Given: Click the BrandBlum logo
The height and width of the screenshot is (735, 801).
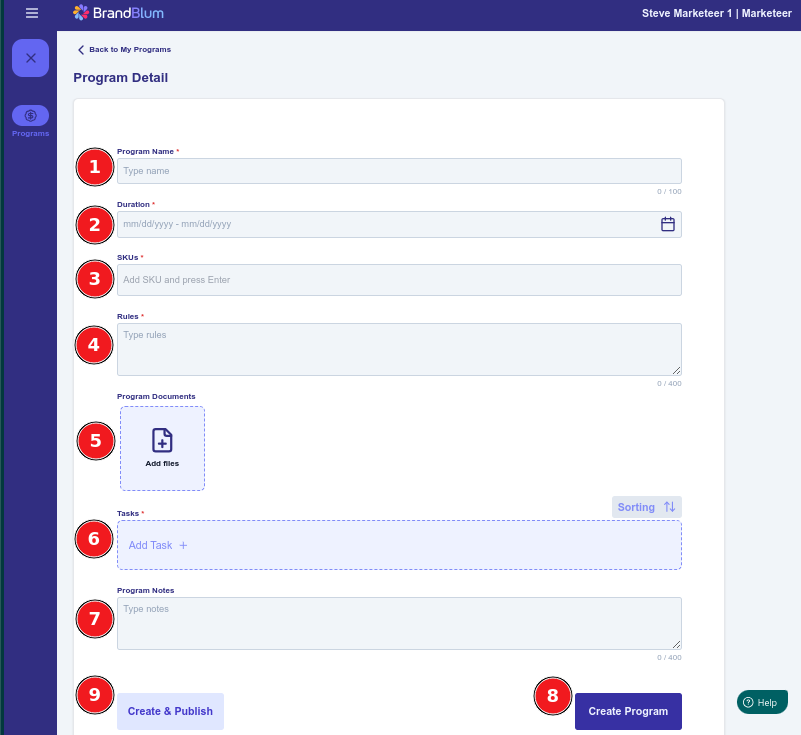Looking at the screenshot, I should 118,13.
